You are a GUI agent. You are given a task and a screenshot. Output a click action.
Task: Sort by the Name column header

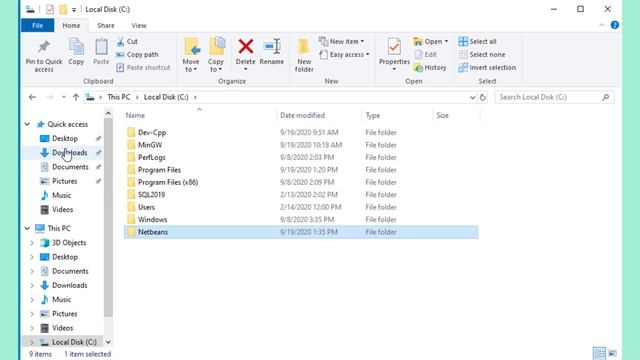tap(200, 116)
